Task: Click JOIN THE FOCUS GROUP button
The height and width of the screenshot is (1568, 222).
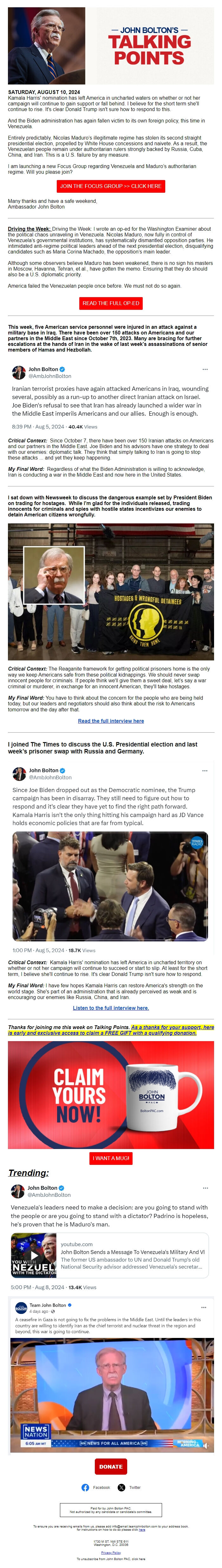Action: pyautogui.click(x=111, y=186)
